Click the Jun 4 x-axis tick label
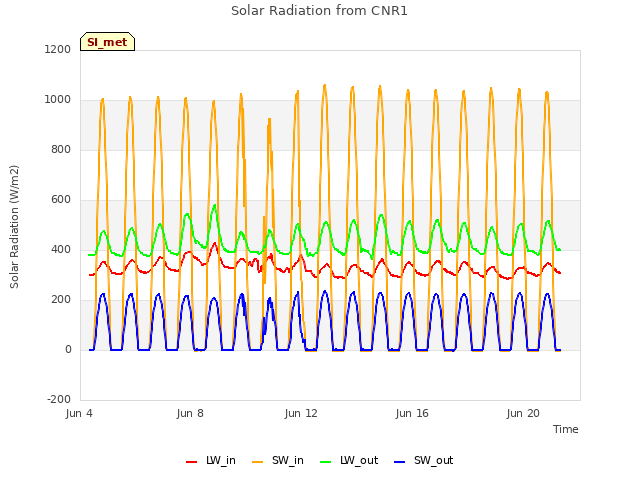Screen dimensions: 640x480 (x=79, y=413)
